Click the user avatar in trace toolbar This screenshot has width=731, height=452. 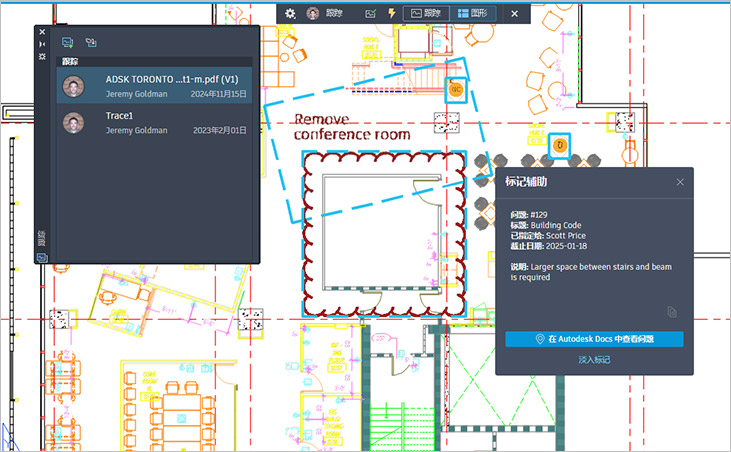[x=314, y=13]
